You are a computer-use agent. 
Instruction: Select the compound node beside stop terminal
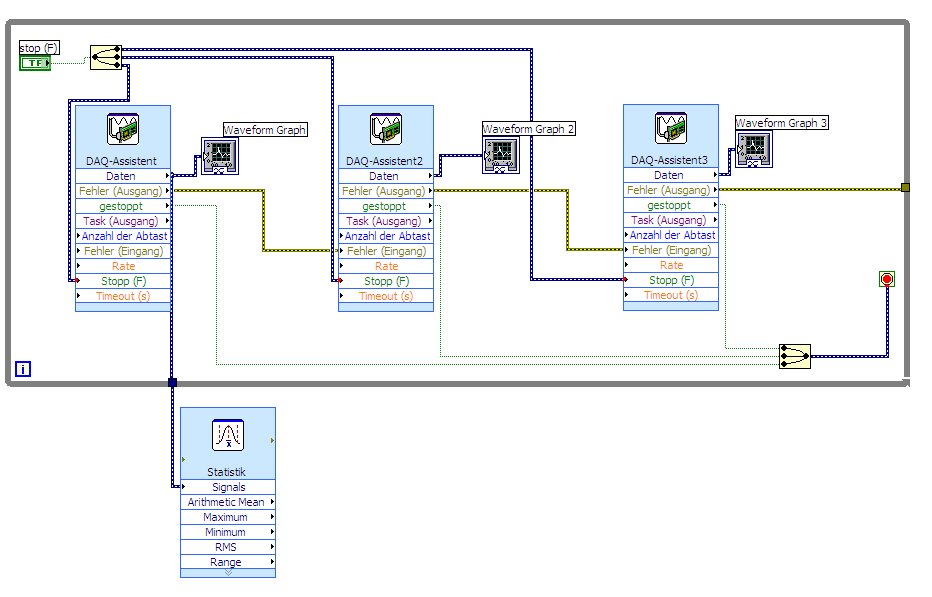click(106, 58)
